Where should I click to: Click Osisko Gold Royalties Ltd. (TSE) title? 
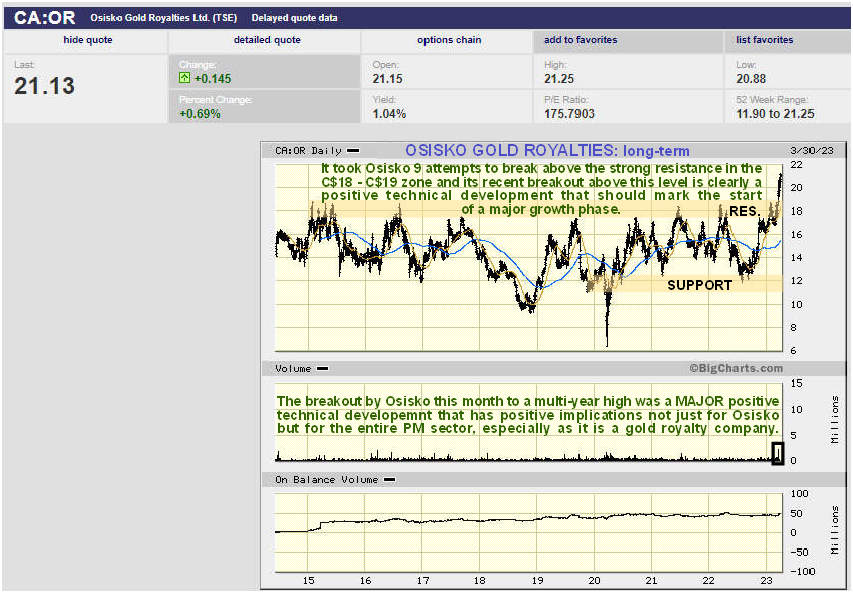(164, 18)
